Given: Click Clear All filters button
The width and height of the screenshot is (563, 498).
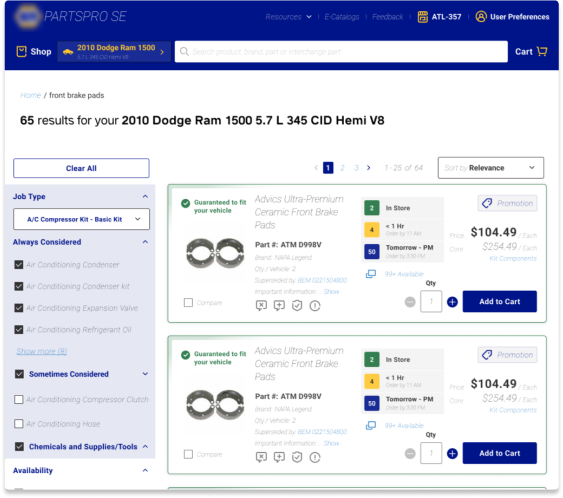Looking at the screenshot, I should [81, 168].
